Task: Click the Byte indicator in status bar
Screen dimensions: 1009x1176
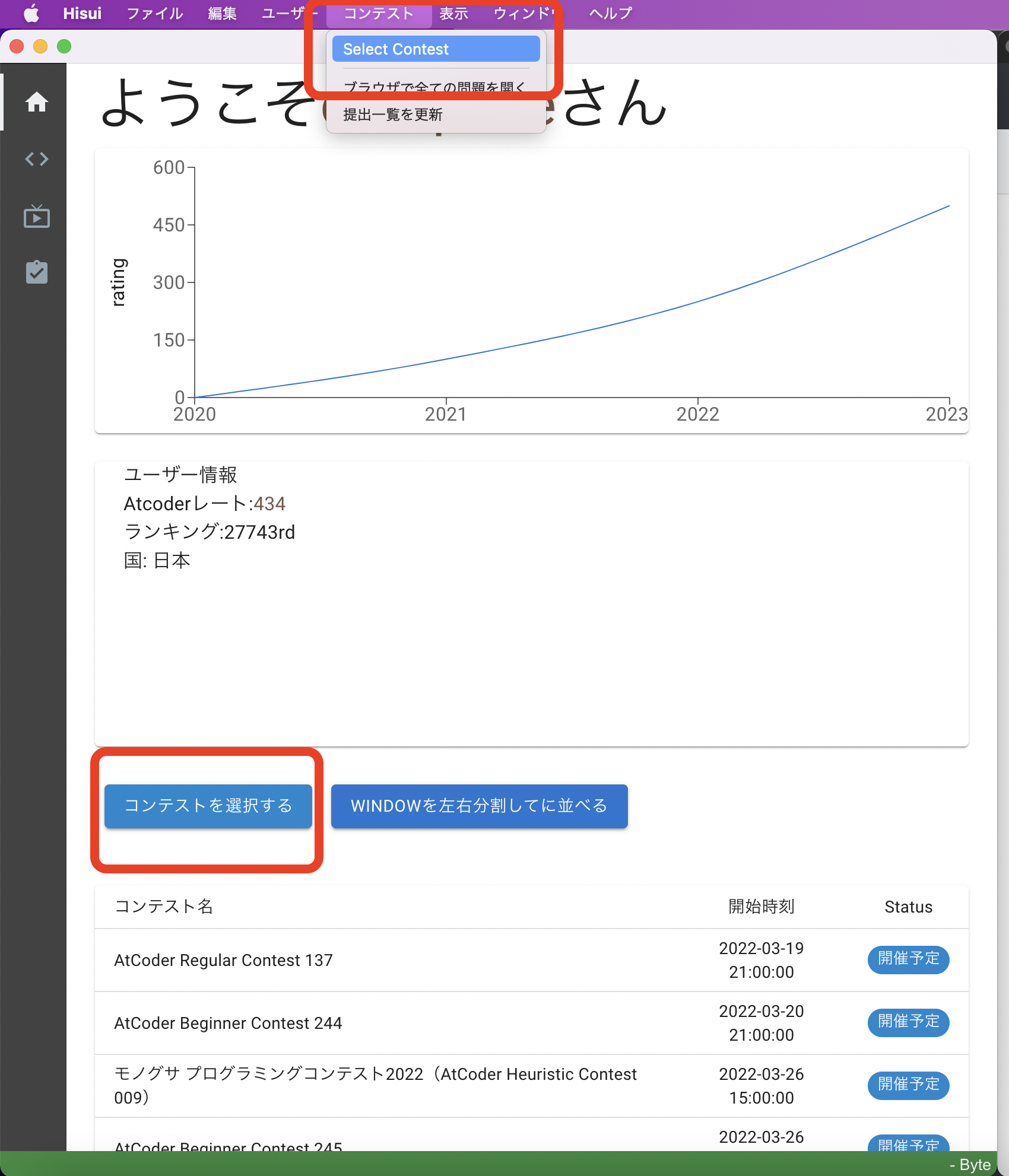Action: 970,1165
